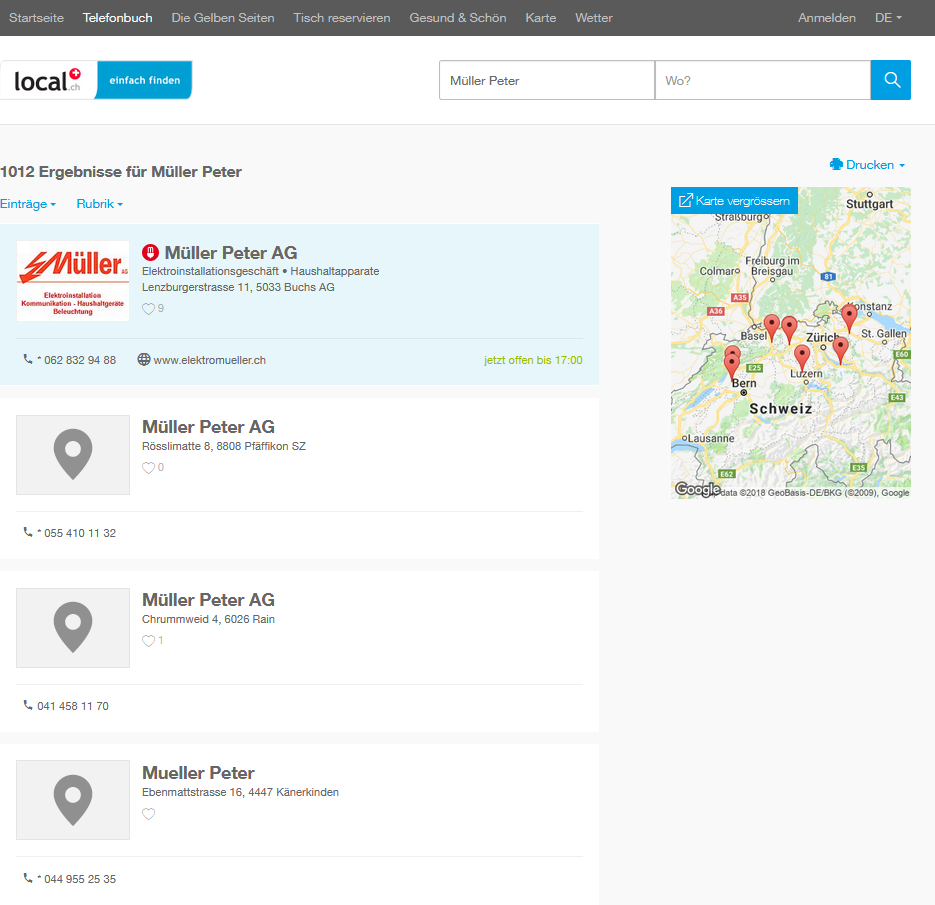
Task: Open Die Gelben Seiten in navigation
Action: 222,18
